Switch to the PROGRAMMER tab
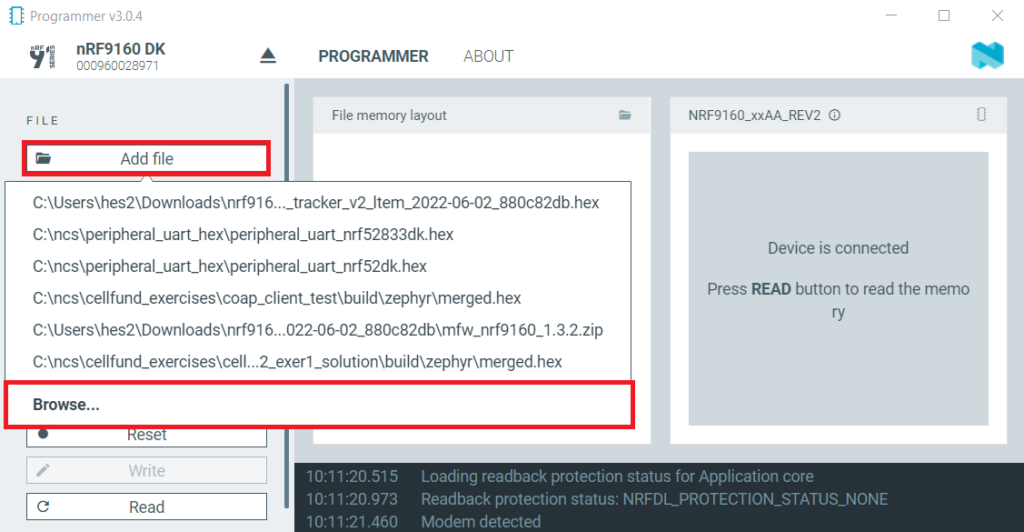The width and height of the screenshot is (1024, 532). (x=373, y=57)
